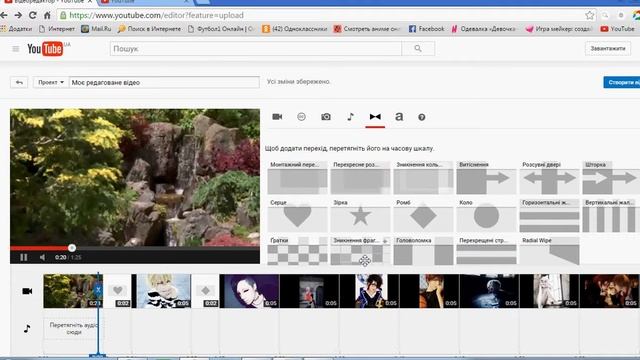Select the Зникнення кольору transition
The height and width of the screenshot is (360, 640).
[423, 178]
